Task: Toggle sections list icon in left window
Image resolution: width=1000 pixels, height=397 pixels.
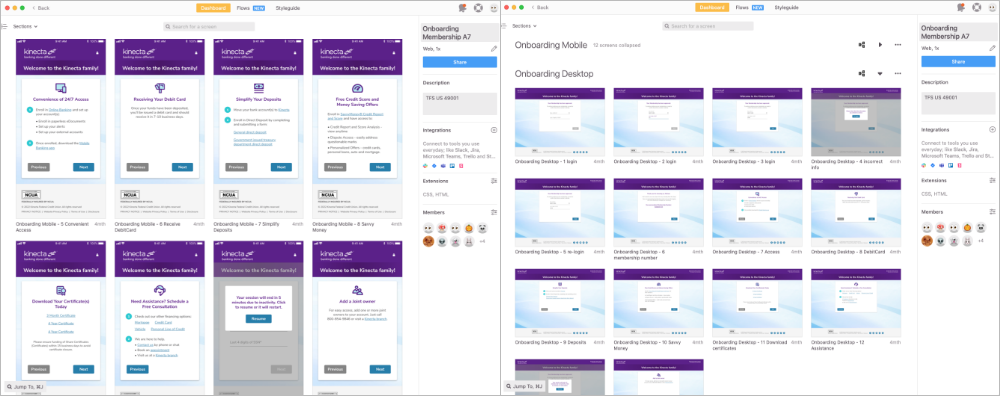Action: (x=4, y=26)
